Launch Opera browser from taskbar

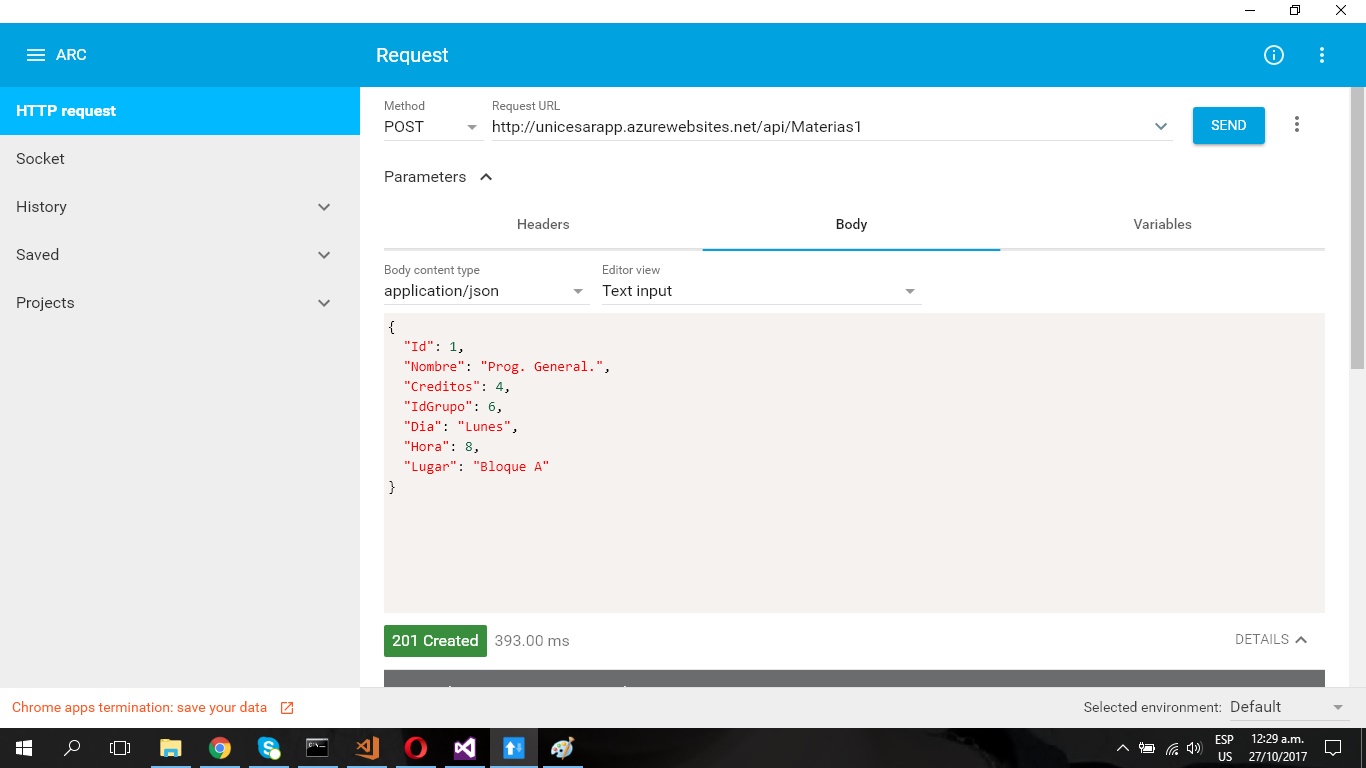click(x=416, y=748)
